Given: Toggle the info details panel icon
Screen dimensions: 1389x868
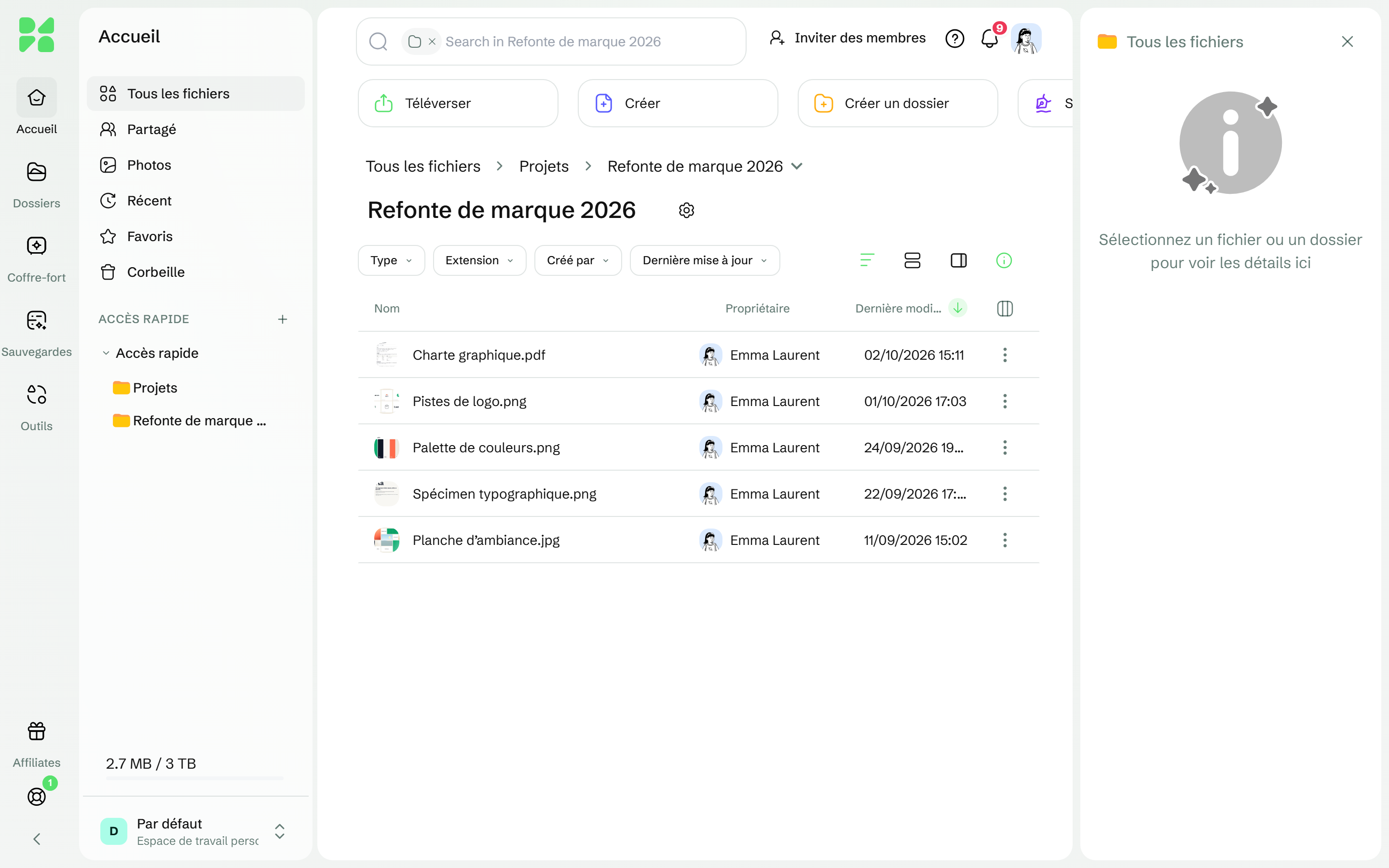Looking at the screenshot, I should [x=1004, y=260].
